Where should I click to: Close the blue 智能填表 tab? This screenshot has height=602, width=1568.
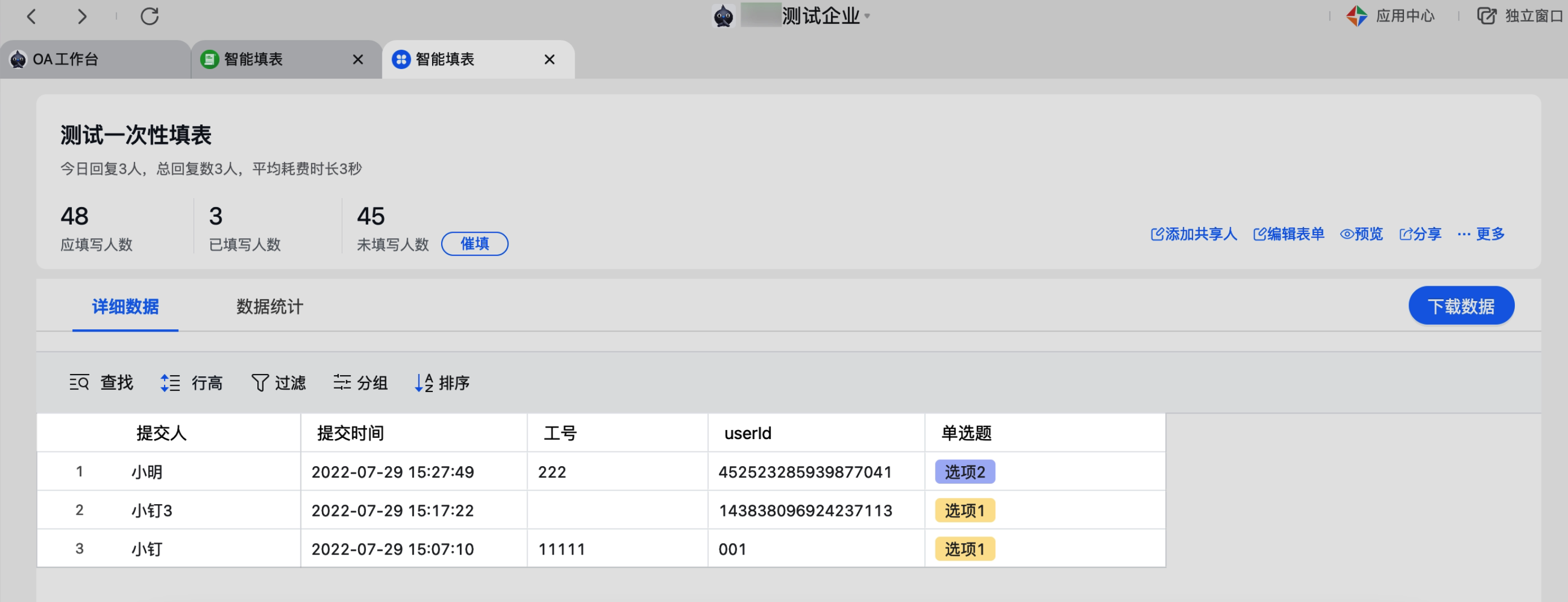(550, 59)
